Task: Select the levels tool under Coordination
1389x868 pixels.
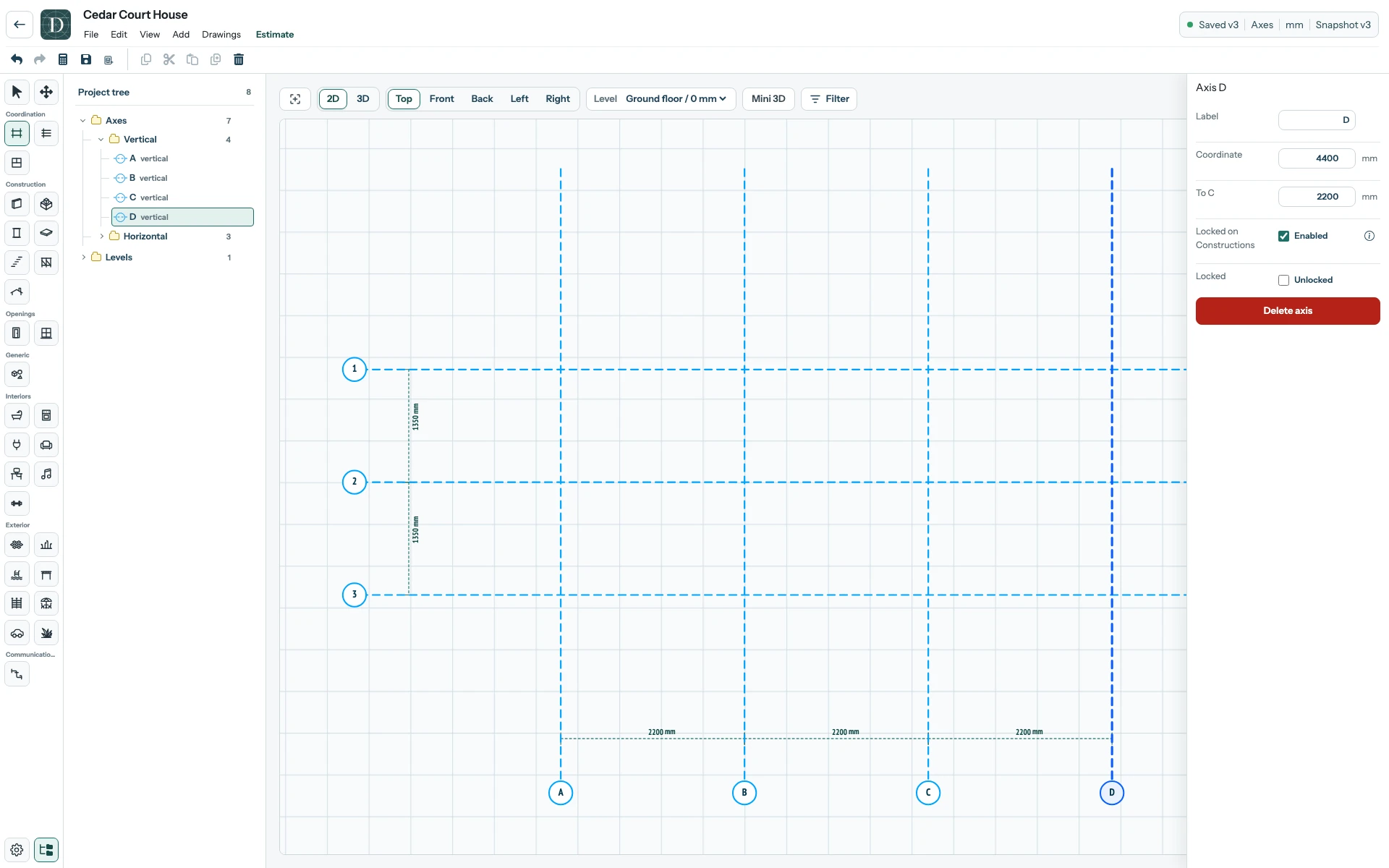Action: (x=46, y=133)
